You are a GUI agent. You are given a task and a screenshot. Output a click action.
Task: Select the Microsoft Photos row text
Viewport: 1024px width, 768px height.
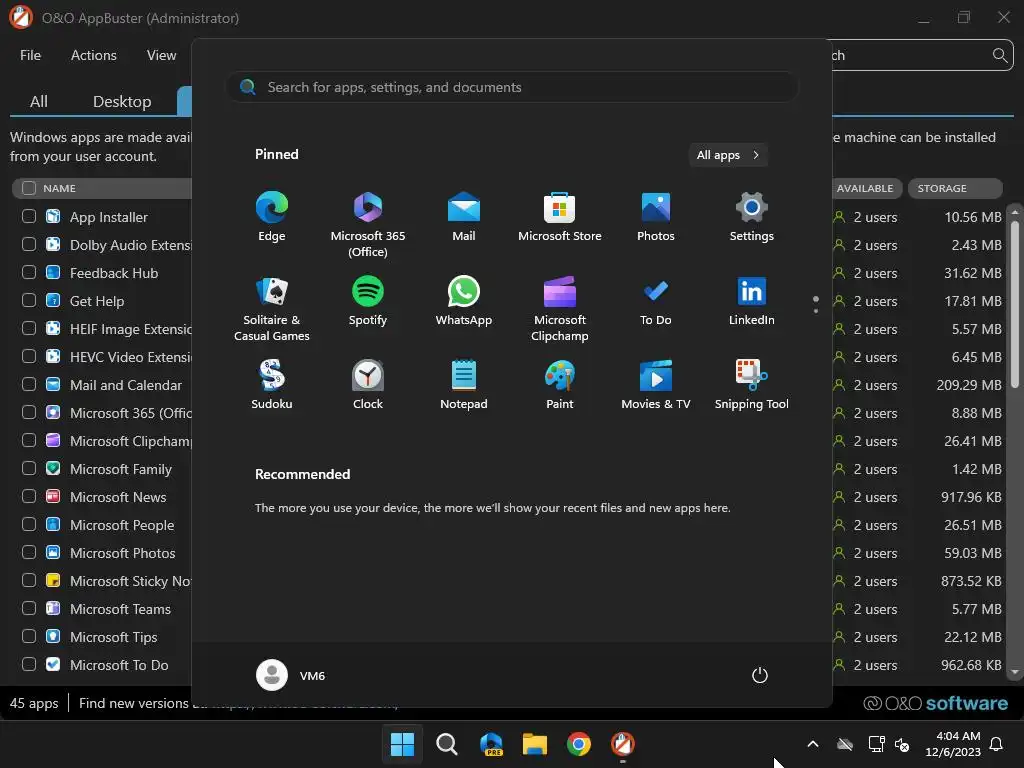[123, 553]
